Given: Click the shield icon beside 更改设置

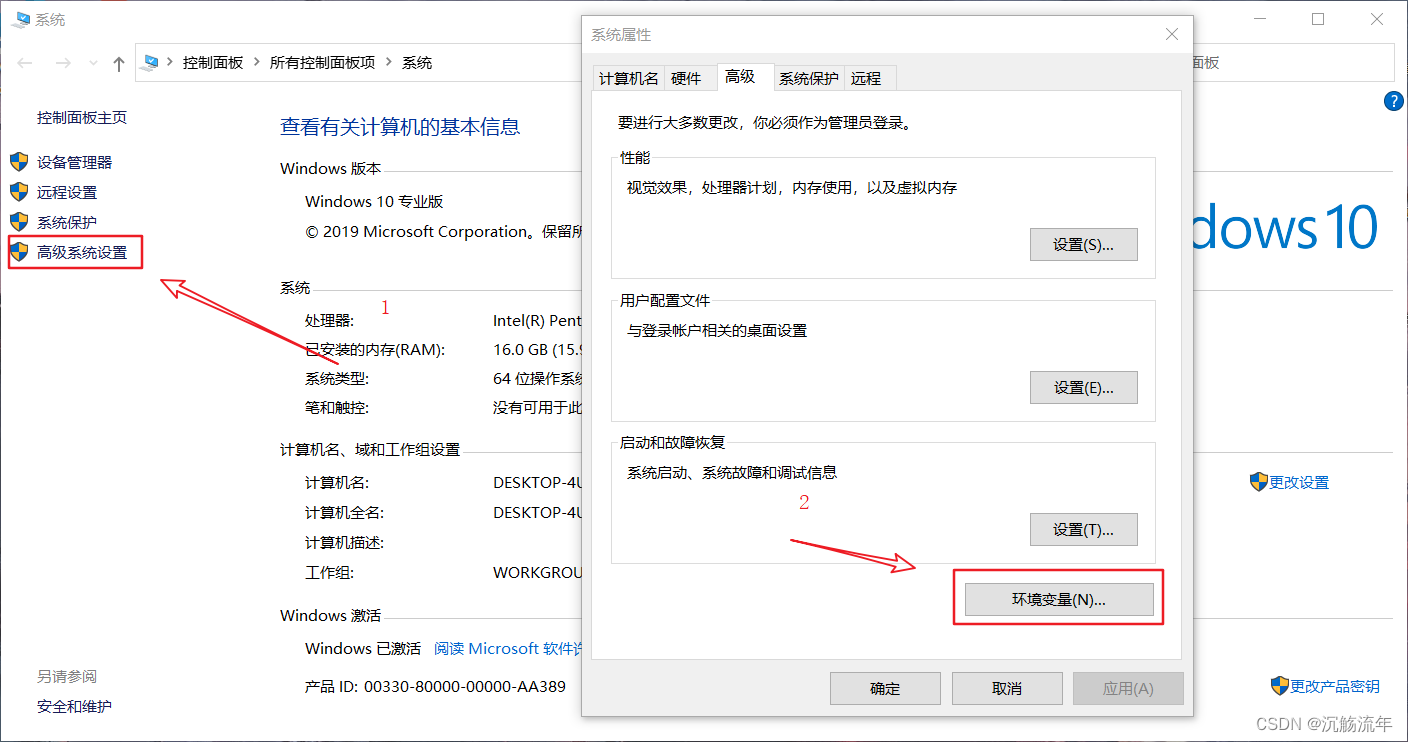Looking at the screenshot, I should point(1259,482).
